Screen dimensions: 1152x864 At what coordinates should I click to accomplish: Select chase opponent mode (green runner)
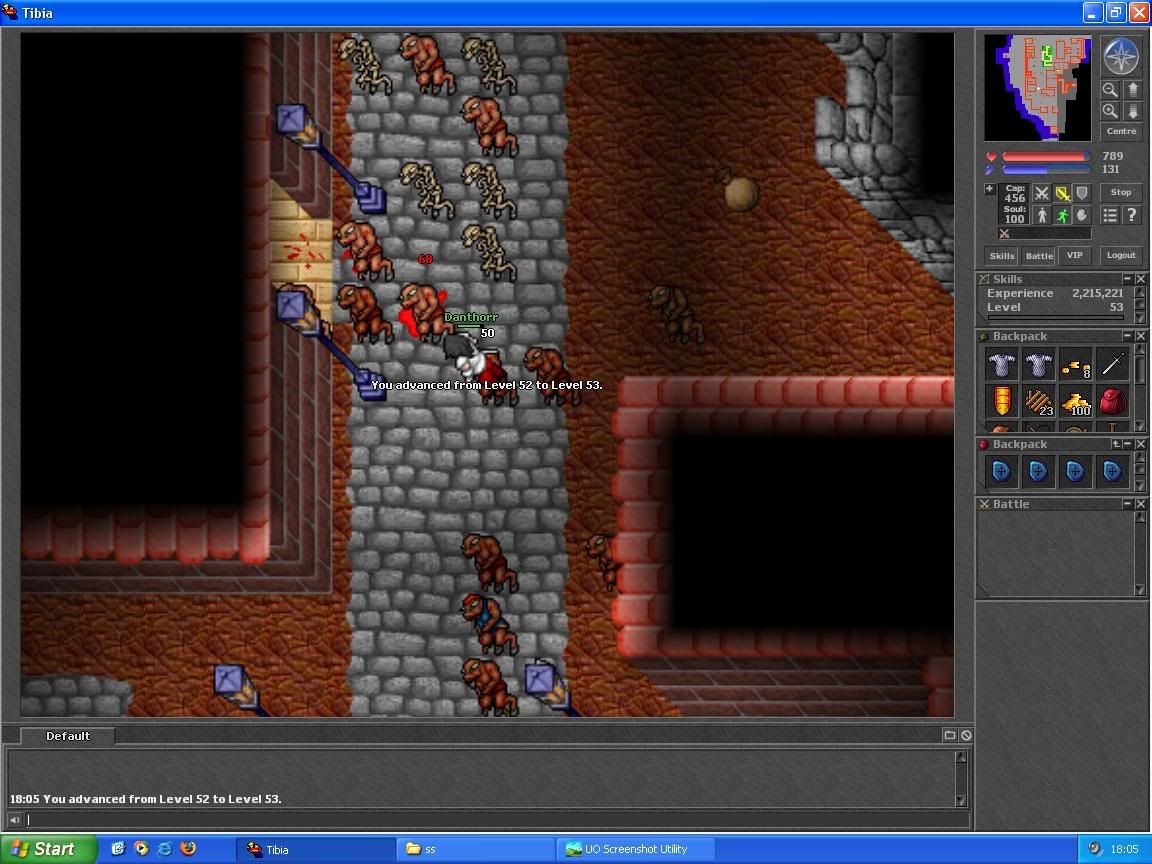[1062, 215]
